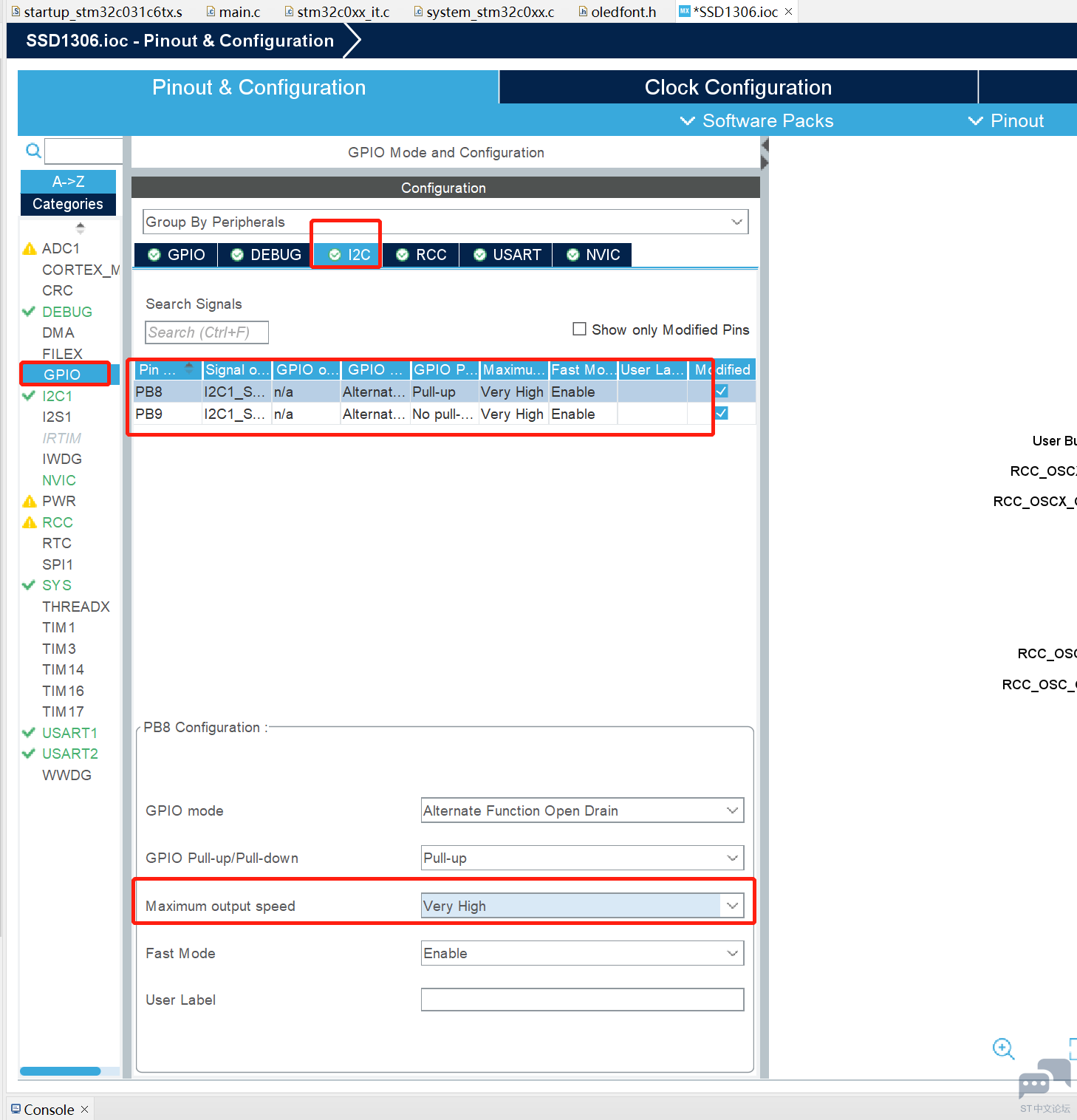
Task: Select NVIC in the category list
Action: click(x=59, y=480)
